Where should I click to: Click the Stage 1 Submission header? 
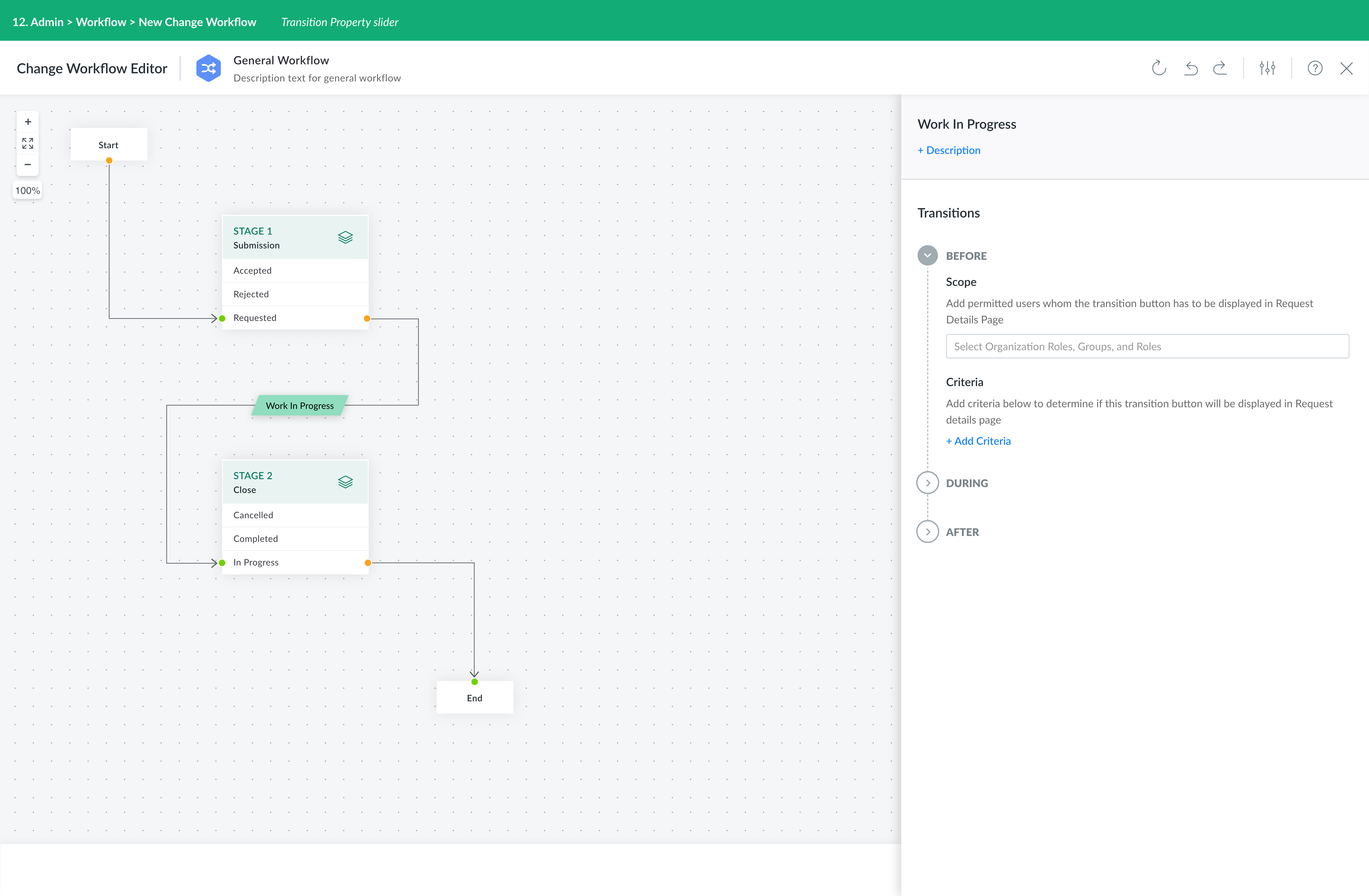coord(295,237)
